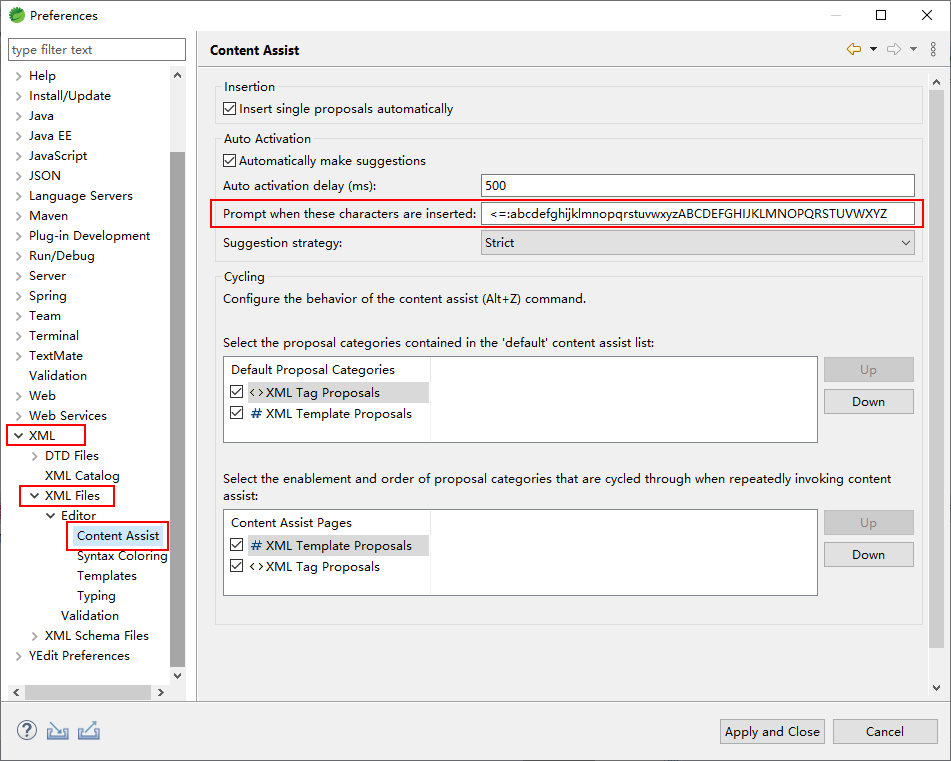Click the prompt characters input field

point(697,213)
